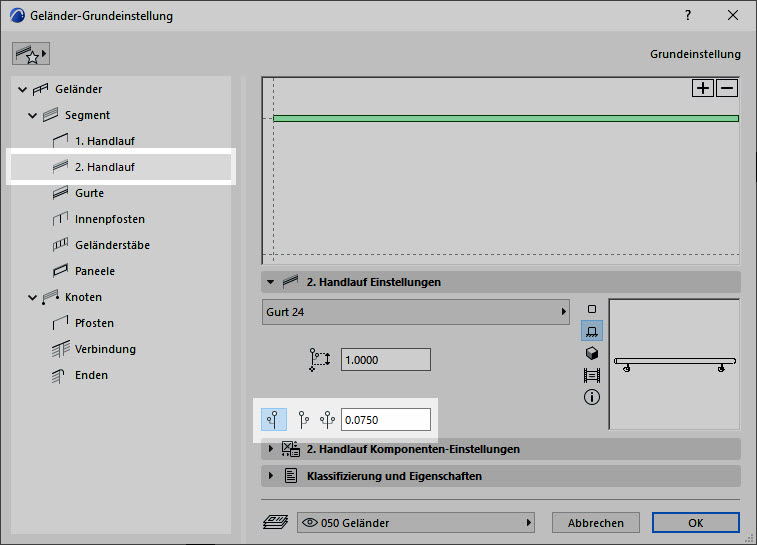Open the 050 Geländer layer dropdown
The height and width of the screenshot is (545, 757).
pyautogui.click(x=416, y=523)
